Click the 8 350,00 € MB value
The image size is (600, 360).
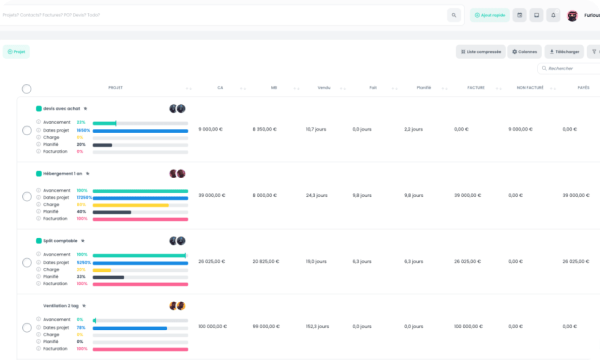point(264,129)
